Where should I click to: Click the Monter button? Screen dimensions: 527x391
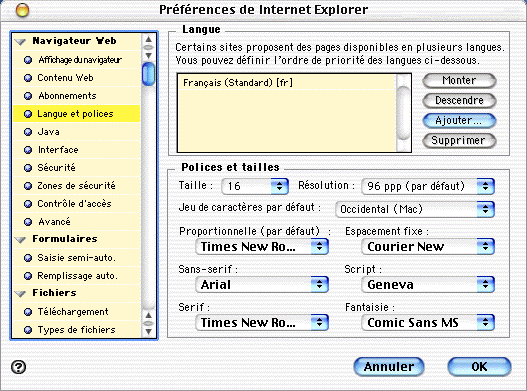[459, 81]
